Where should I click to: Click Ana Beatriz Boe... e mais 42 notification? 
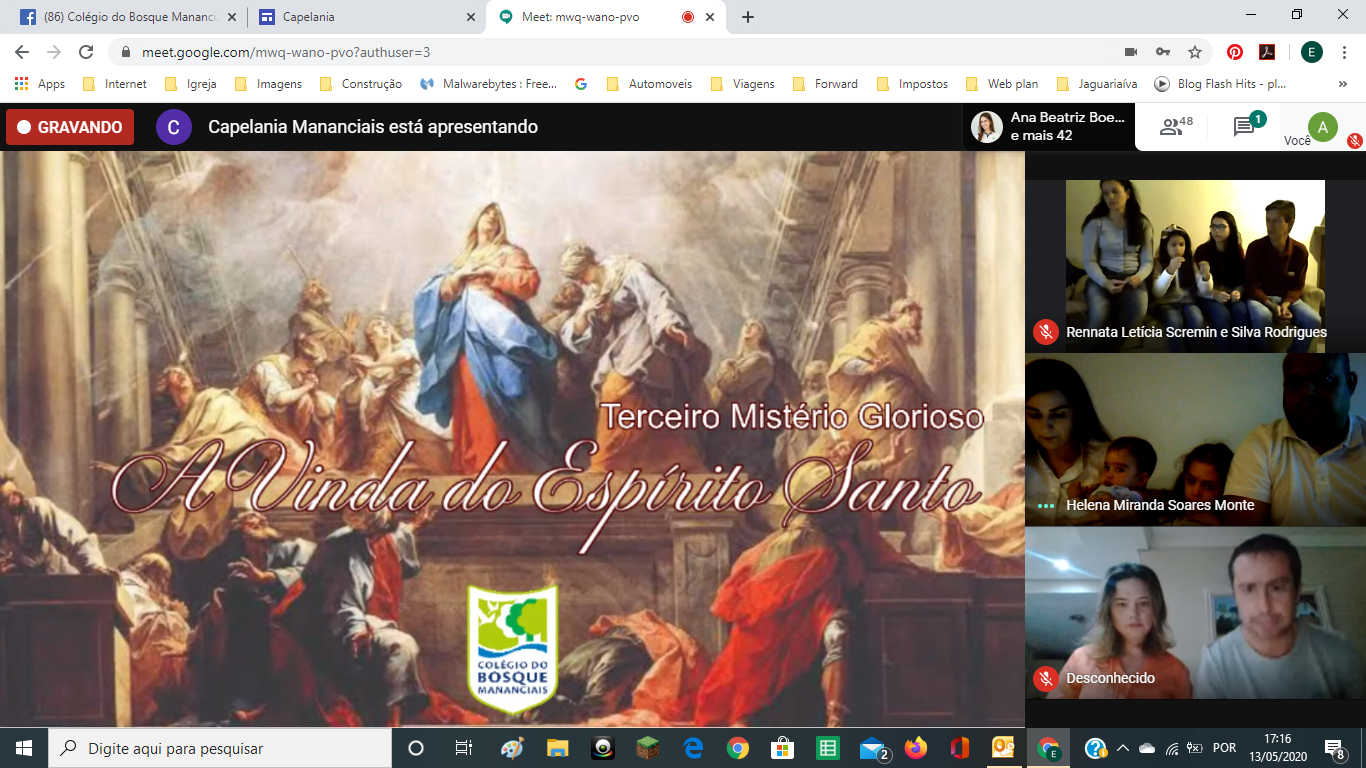[1049, 127]
